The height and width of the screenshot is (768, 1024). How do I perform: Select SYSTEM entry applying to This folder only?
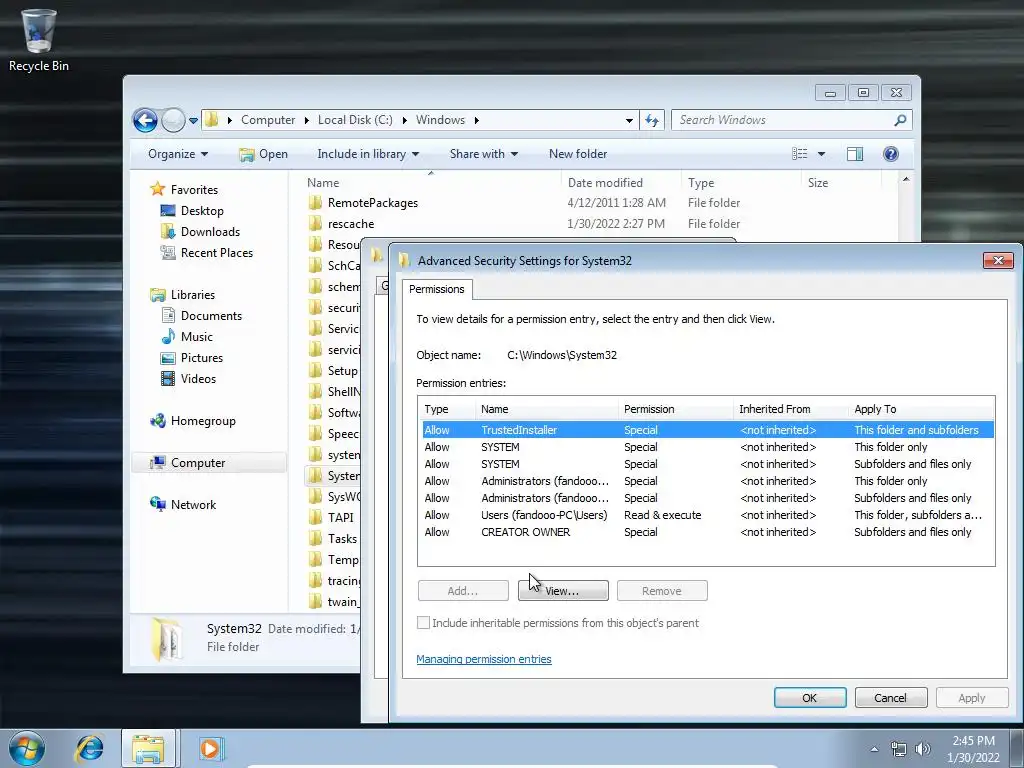pos(708,447)
